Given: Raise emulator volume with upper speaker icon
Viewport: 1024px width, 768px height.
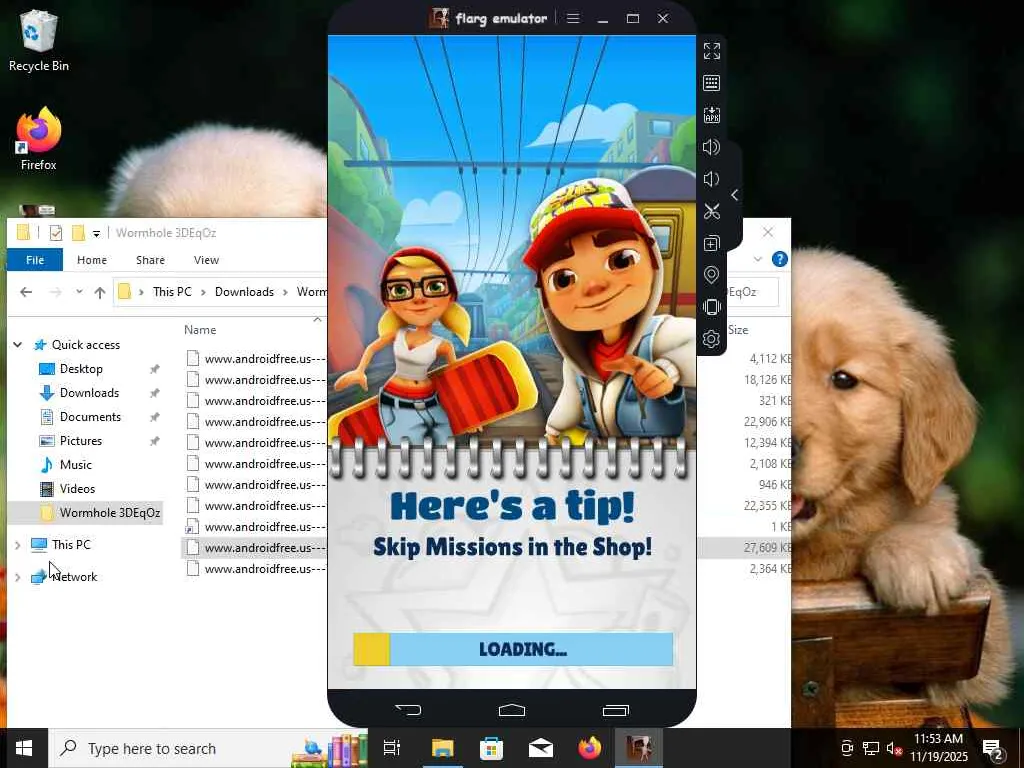Looking at the screenshot, I should click(711, 147).
